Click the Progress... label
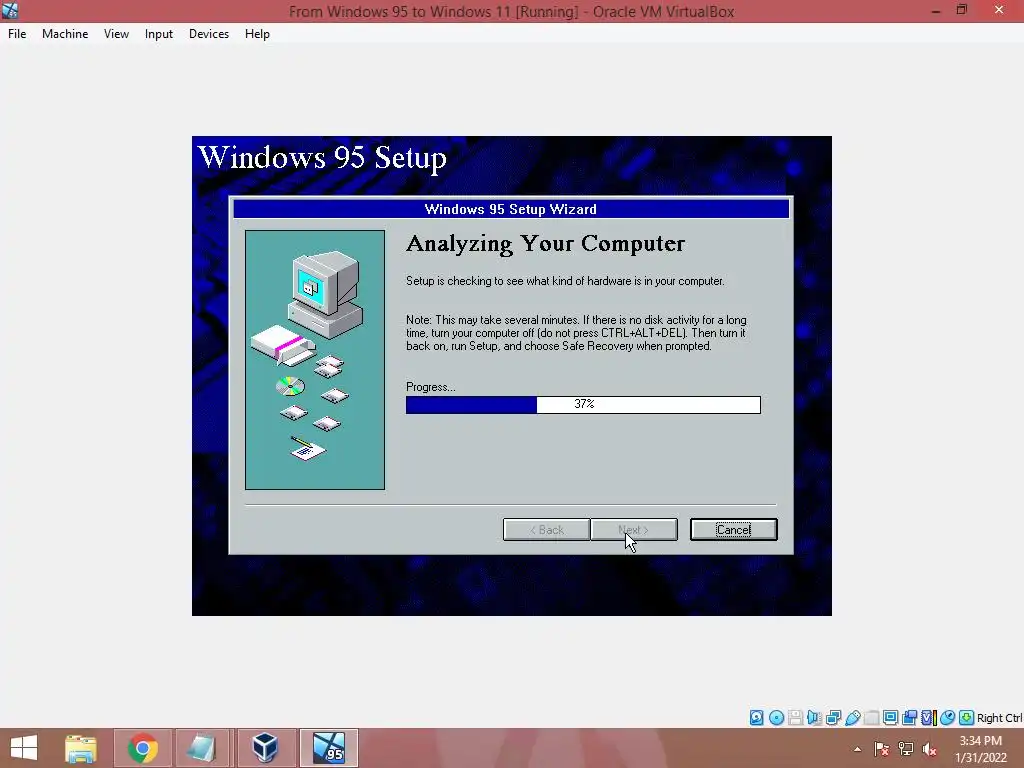 click(430, 387)
